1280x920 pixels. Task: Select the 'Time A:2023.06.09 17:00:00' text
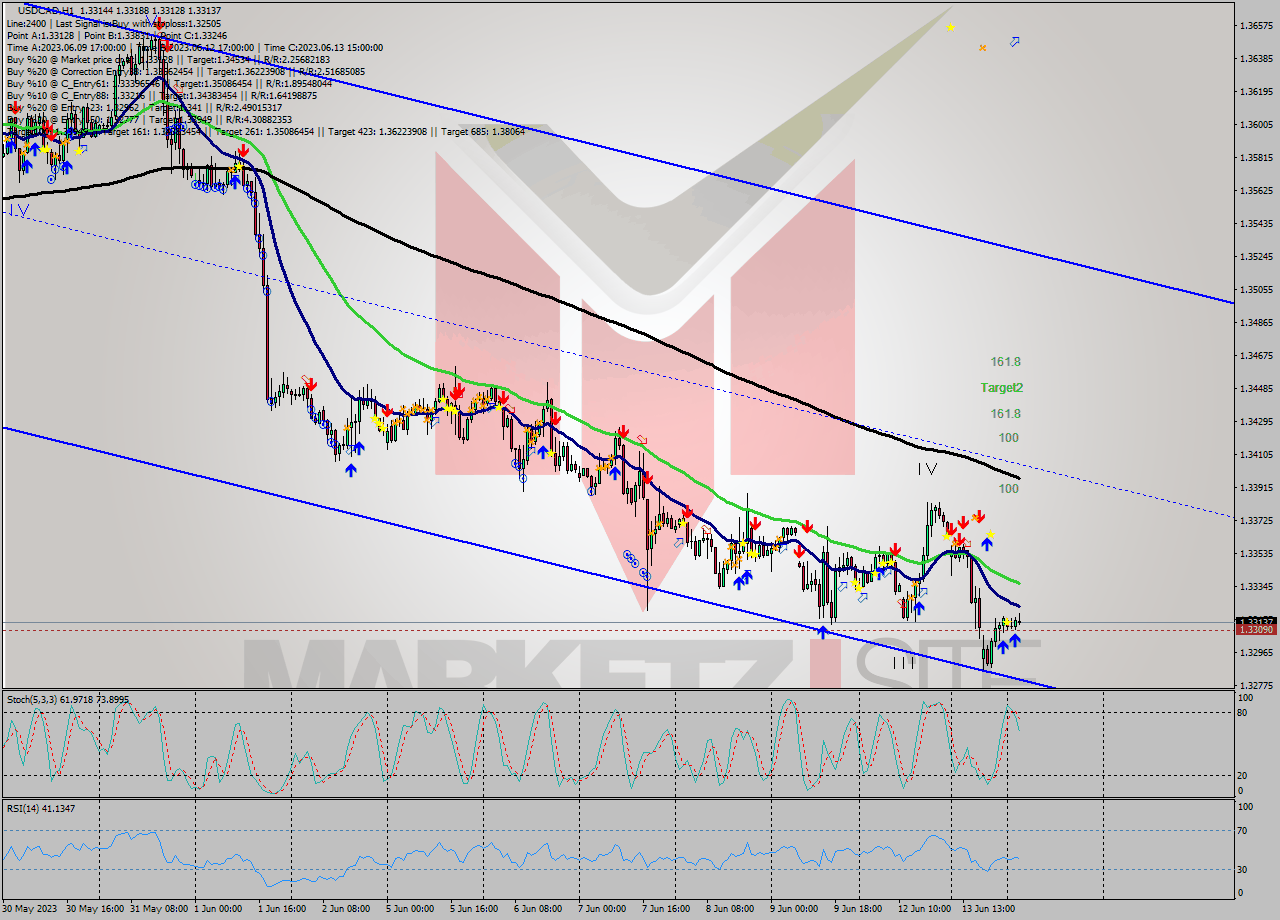click(x=66, y=47)
